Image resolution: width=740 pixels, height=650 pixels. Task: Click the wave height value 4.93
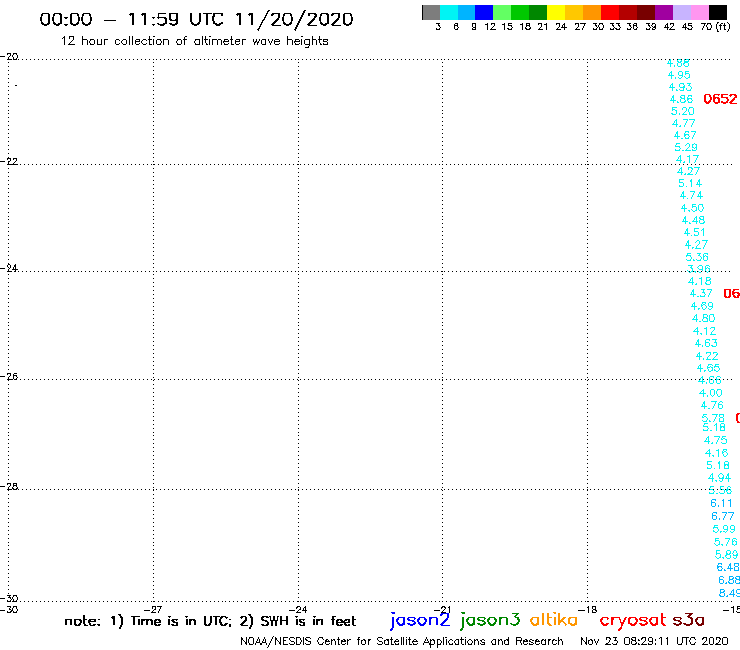click(x=681, y=87)
